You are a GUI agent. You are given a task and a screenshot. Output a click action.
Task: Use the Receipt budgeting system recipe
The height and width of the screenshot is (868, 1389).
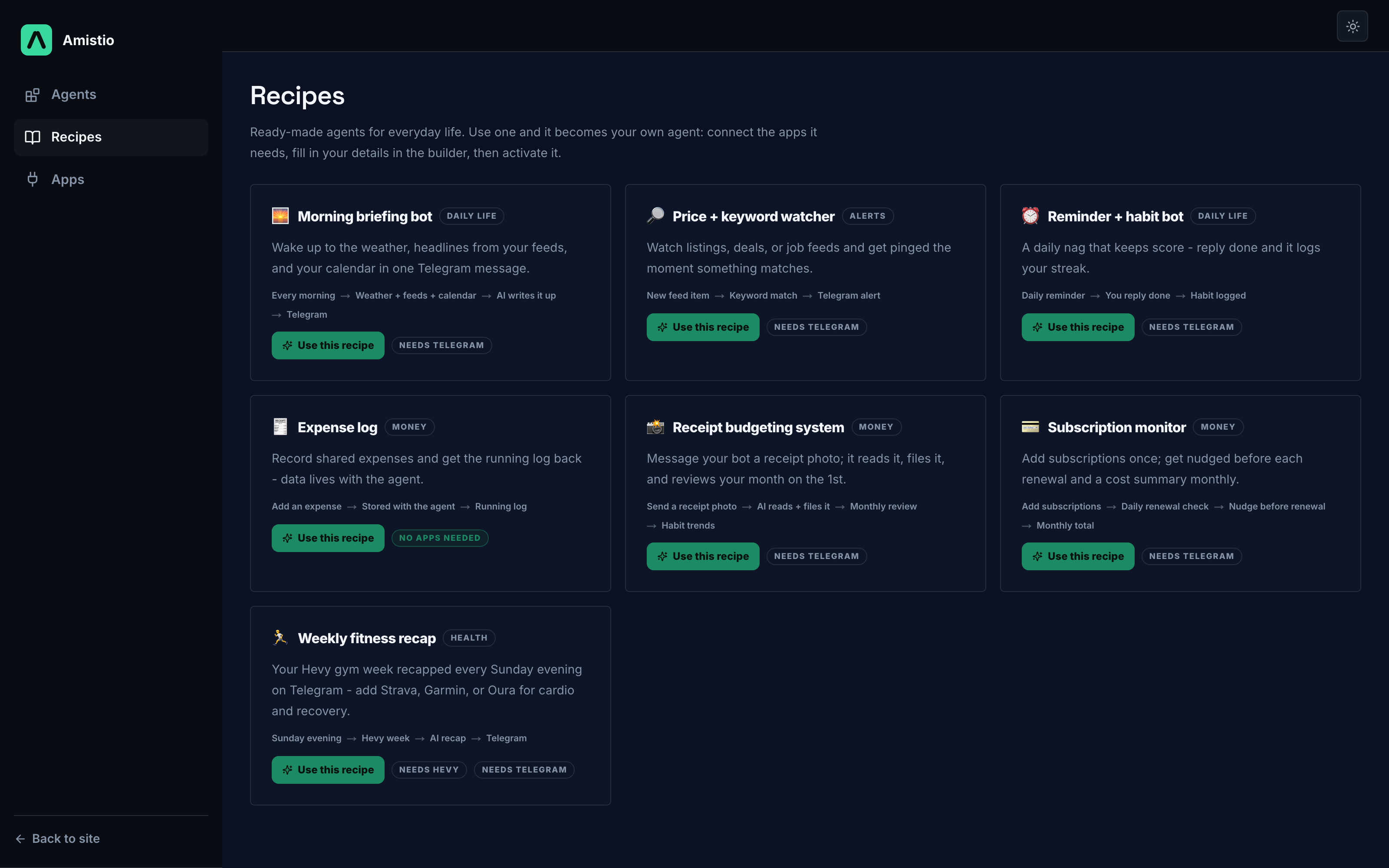click(x=703, y=556)
